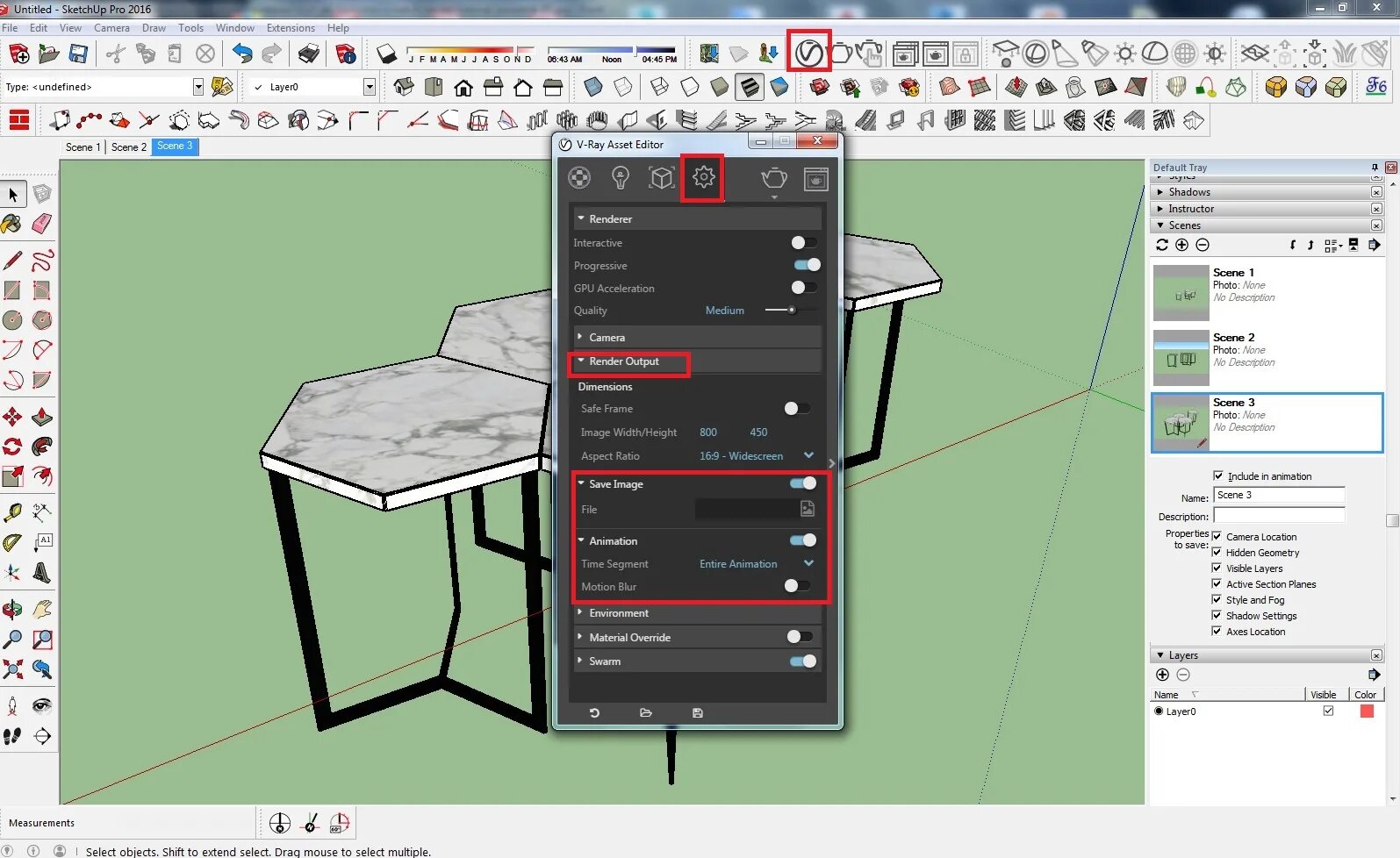Image resolution: width=1400 pixels, height=858 pixels.
Task: Toggle Layer0 visible checkbox
Action: tap(1328, 711)
